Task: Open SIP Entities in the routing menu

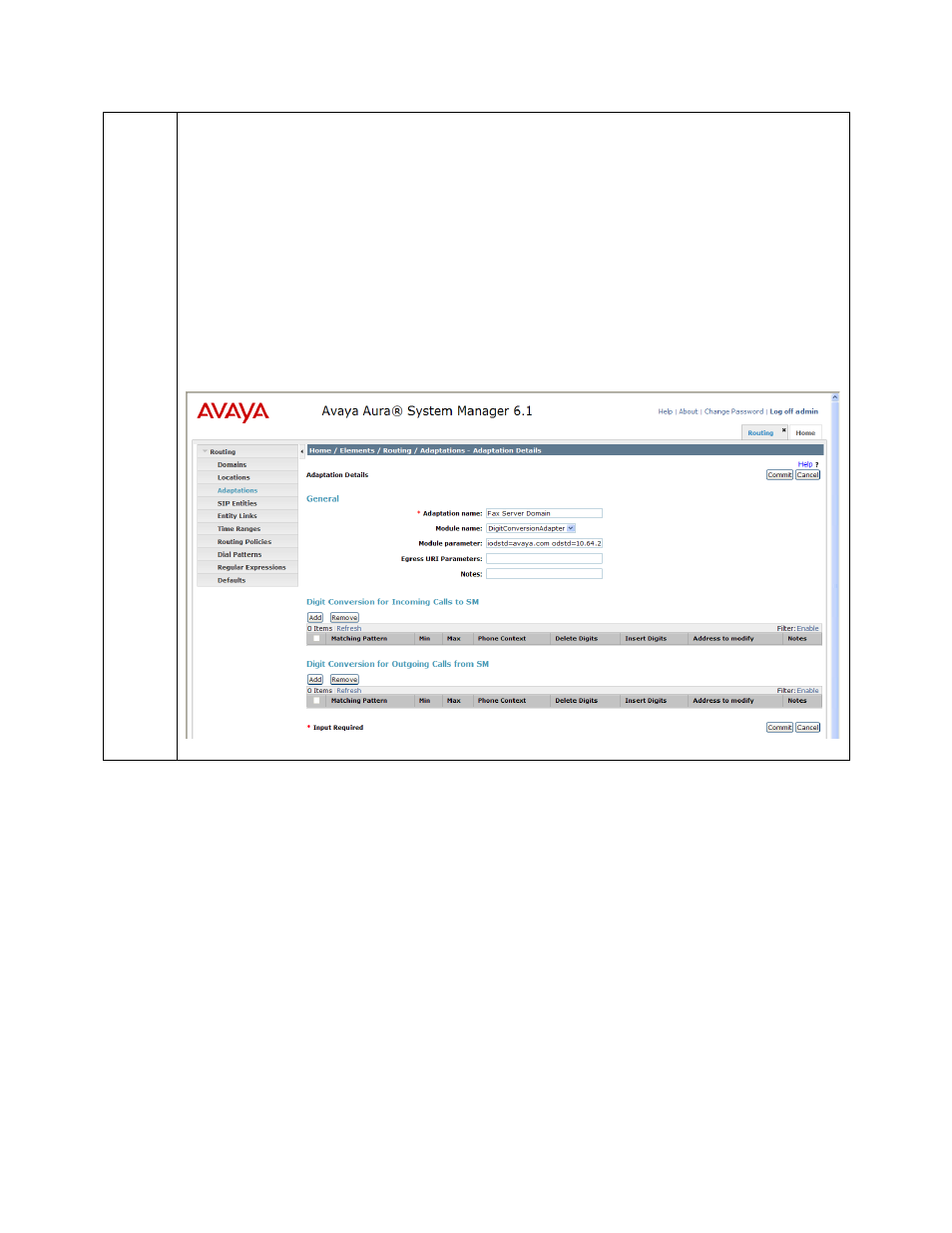Action: [x=238, y=503]
